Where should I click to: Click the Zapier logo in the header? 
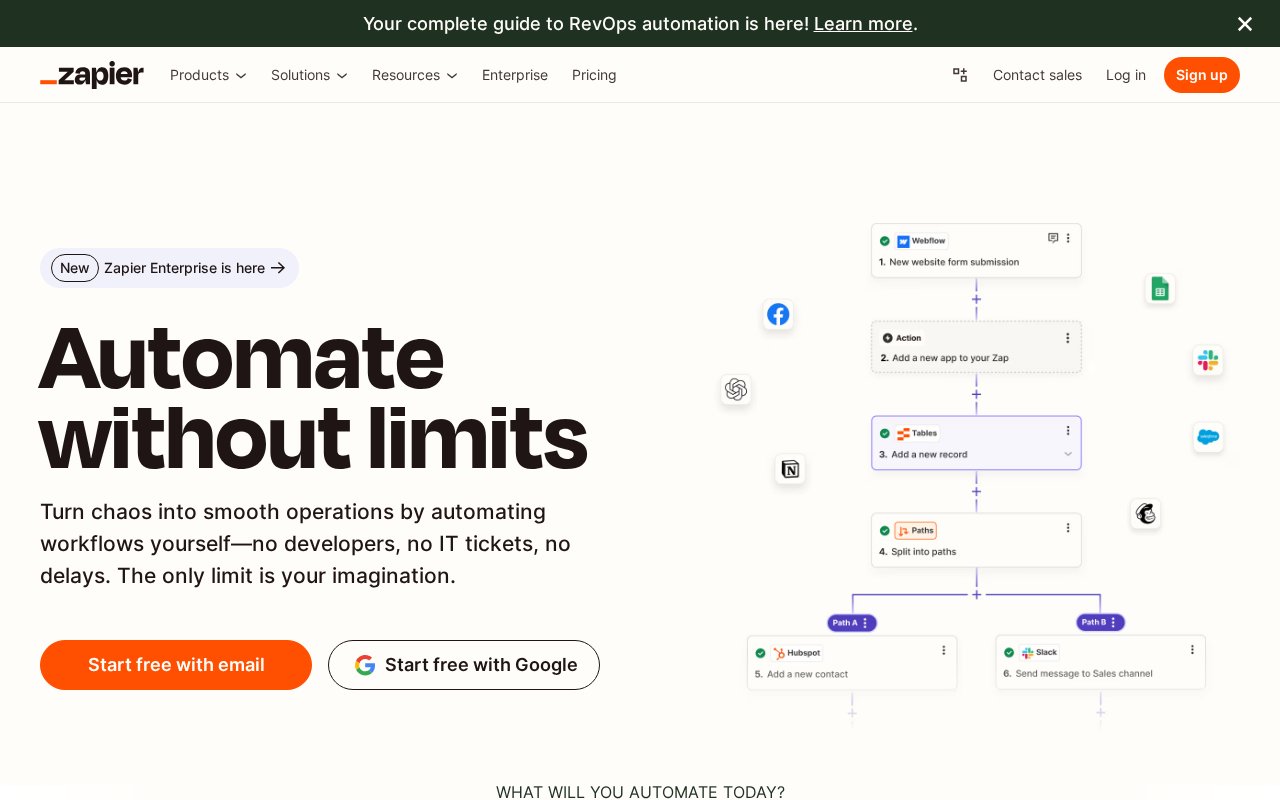(x=92, y=75)
